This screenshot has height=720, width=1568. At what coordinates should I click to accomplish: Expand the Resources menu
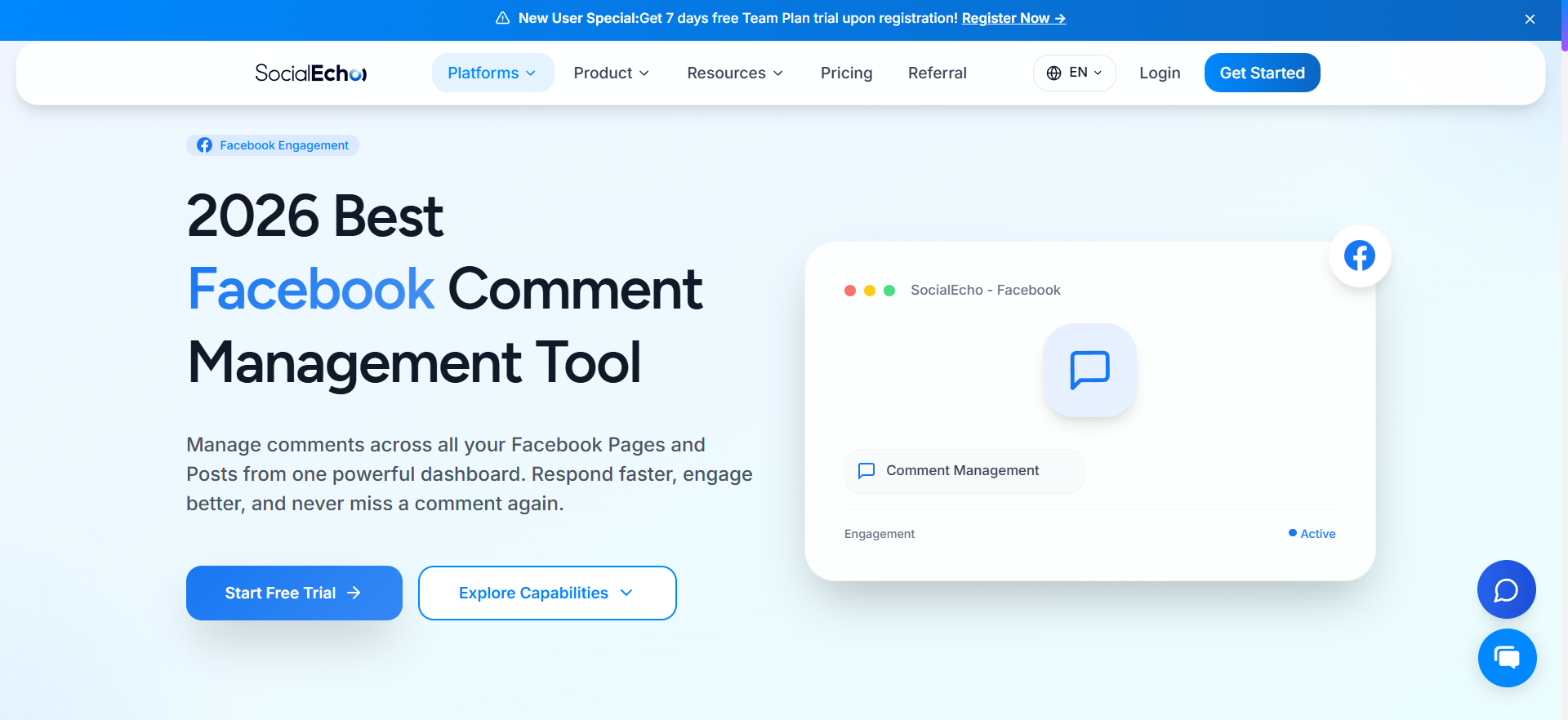click(x=735, y=73)
